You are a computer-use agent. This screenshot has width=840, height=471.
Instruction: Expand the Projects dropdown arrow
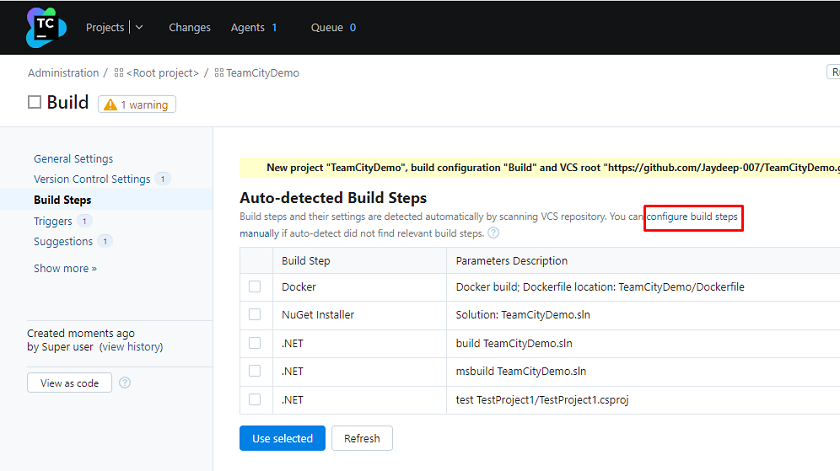139,27
